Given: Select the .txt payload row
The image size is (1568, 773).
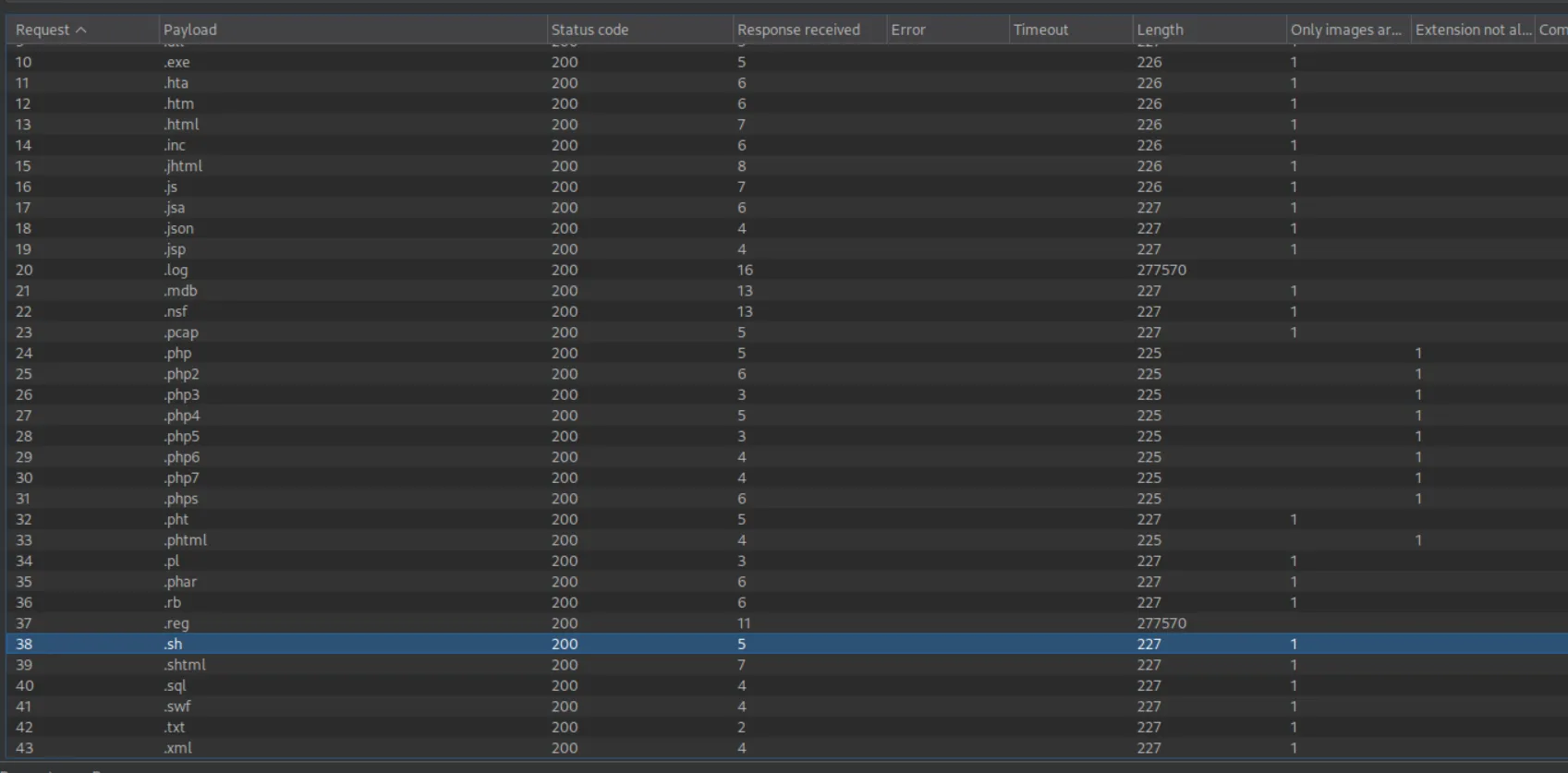Looking at the screenshot, I should (787, 727).
